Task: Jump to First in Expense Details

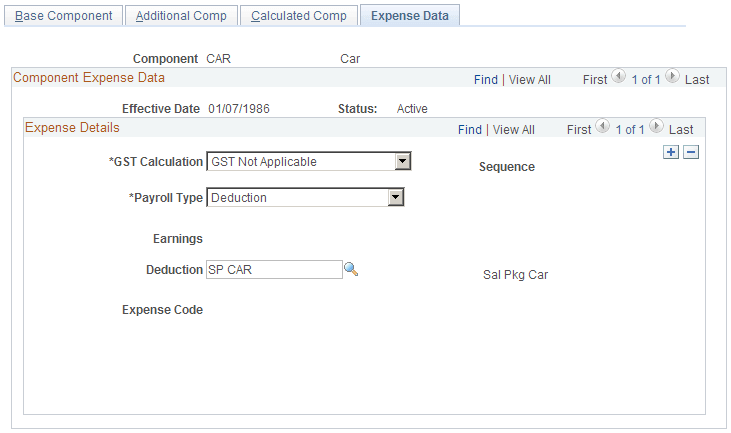Action: 579,130
